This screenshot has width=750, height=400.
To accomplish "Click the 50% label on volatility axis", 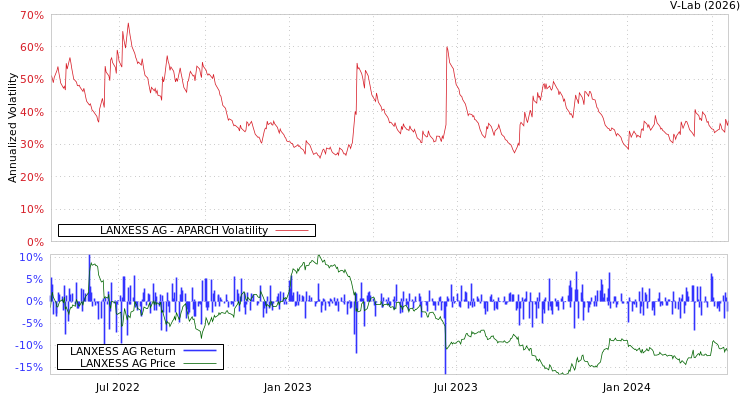I will click(x=31, y=80).
